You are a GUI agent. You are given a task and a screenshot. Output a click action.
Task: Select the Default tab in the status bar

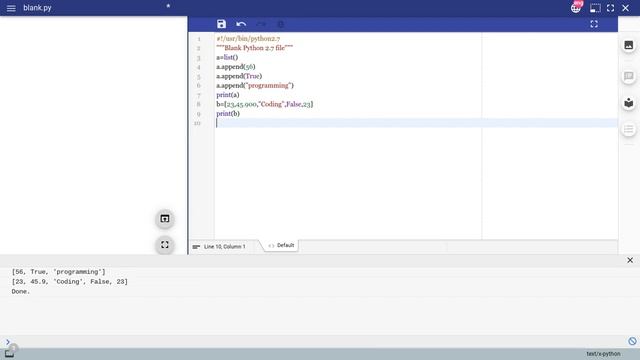(281, 245)
